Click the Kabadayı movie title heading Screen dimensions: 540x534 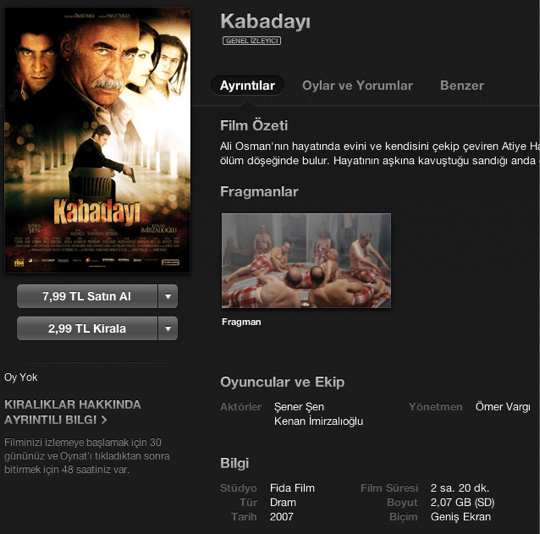pyautogui.click(x=265, y=21)
